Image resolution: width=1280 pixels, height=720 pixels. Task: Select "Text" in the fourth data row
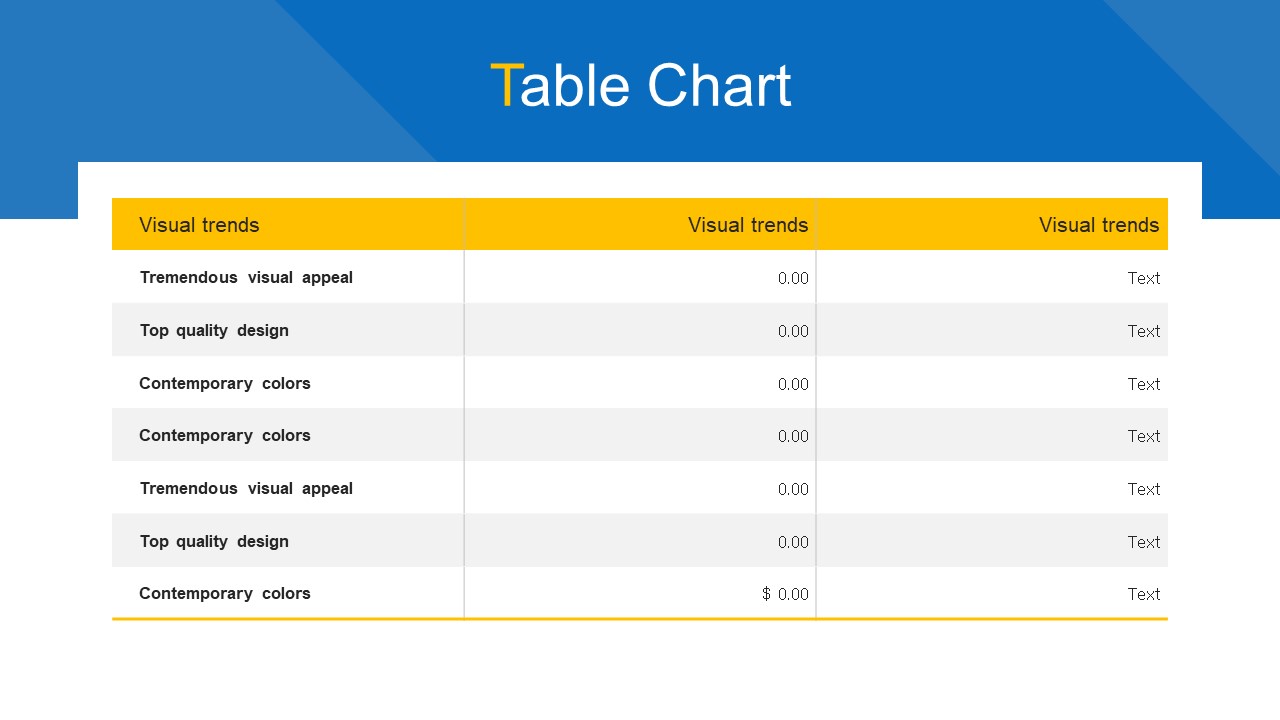tap(1143, 437)
